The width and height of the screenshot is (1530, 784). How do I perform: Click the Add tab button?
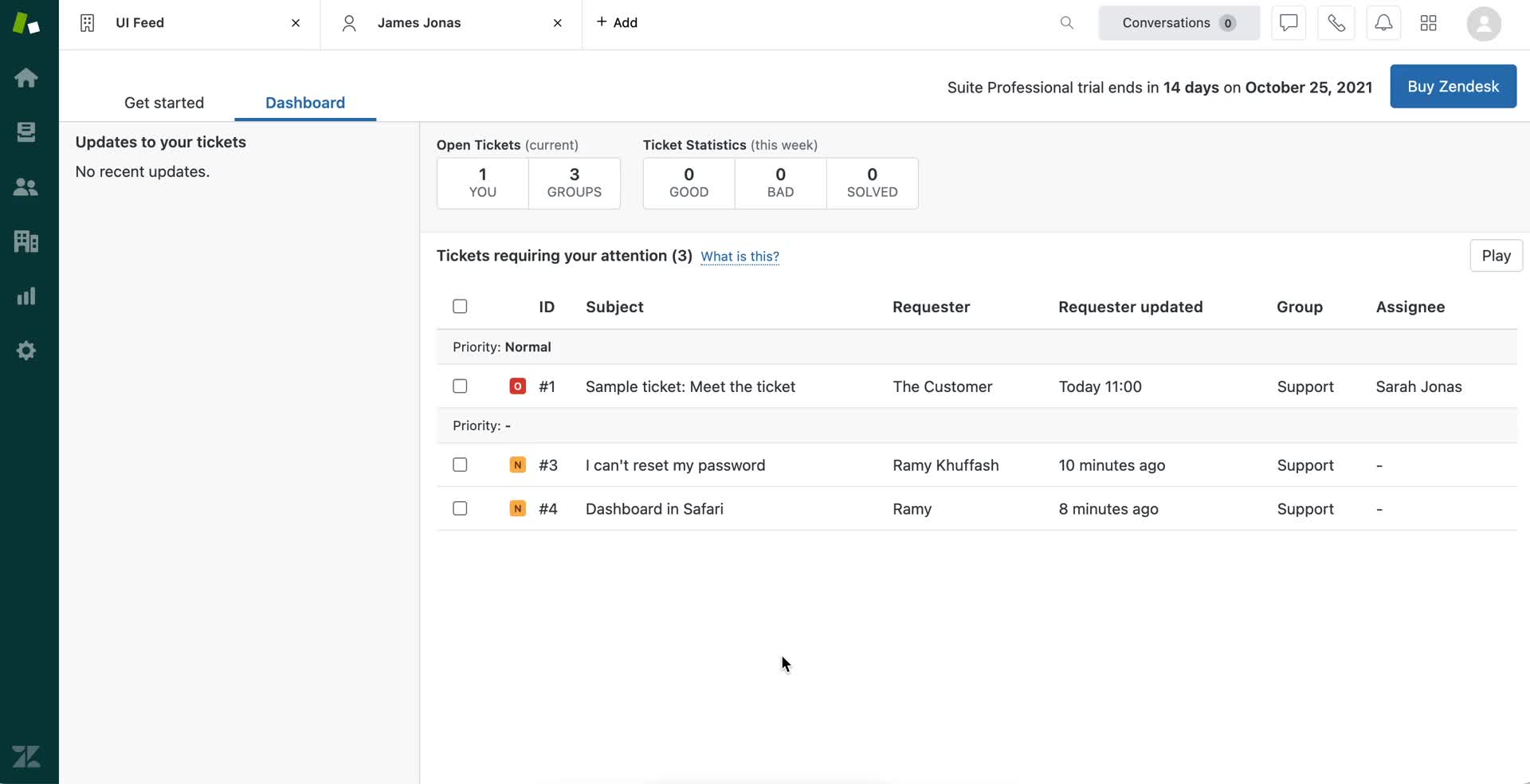tap(617, 23)
